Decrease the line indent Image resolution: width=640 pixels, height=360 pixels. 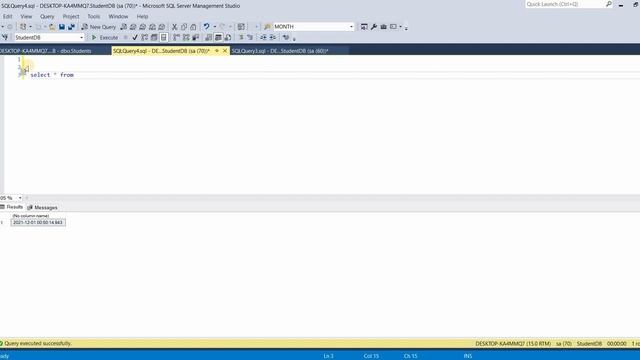pos(263,38)
